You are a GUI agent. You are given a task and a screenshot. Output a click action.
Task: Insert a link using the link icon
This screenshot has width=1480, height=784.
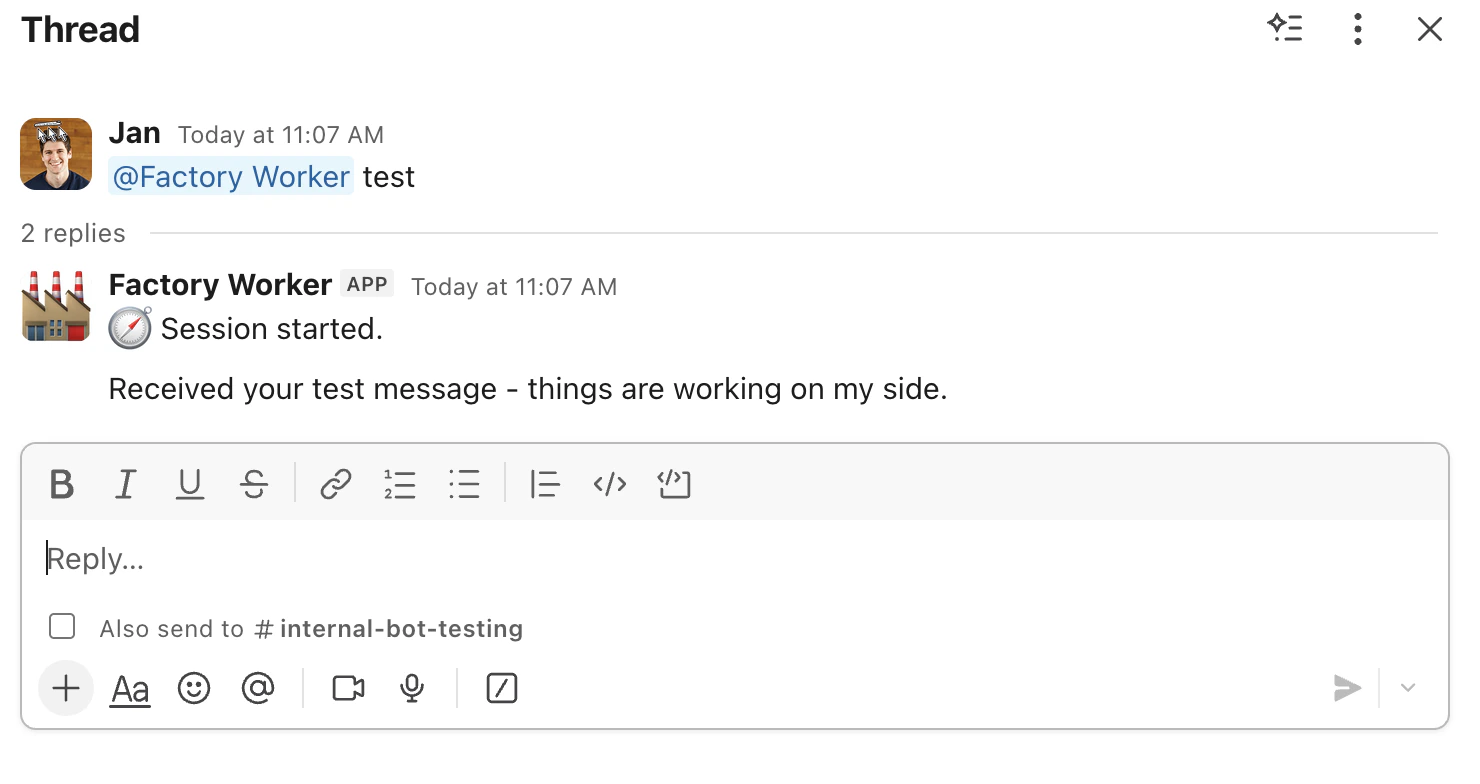[335, 485]
